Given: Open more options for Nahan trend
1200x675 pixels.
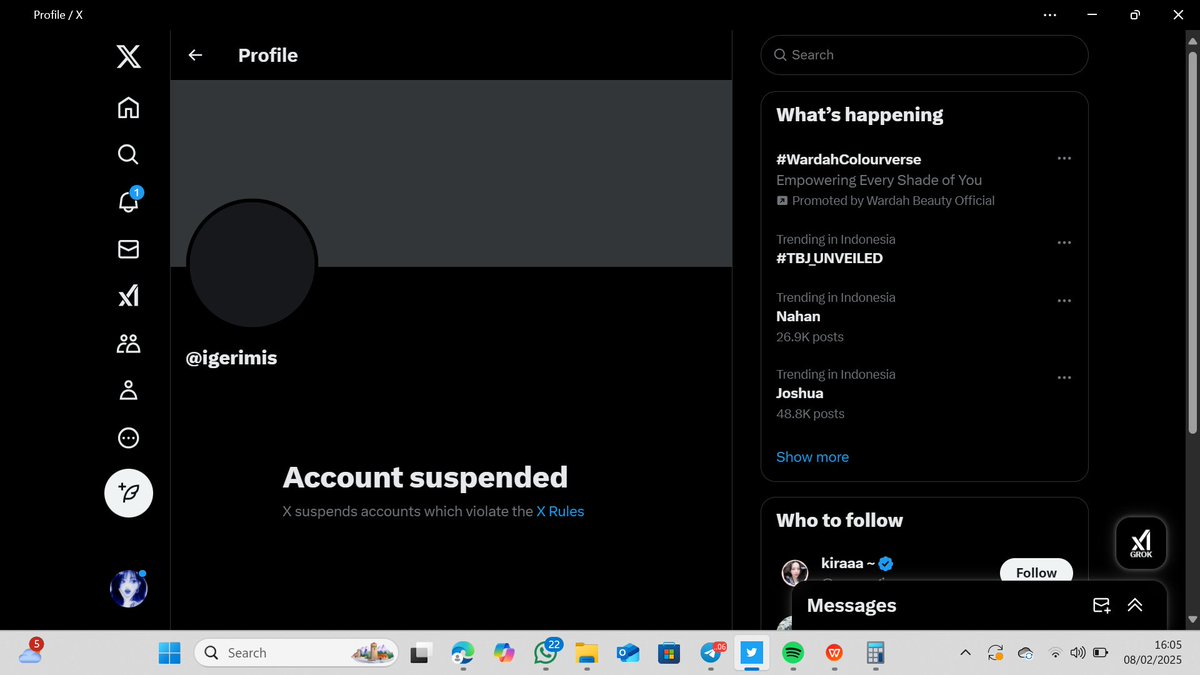Looking at the screenshot, I should [x=1064, y=300].
